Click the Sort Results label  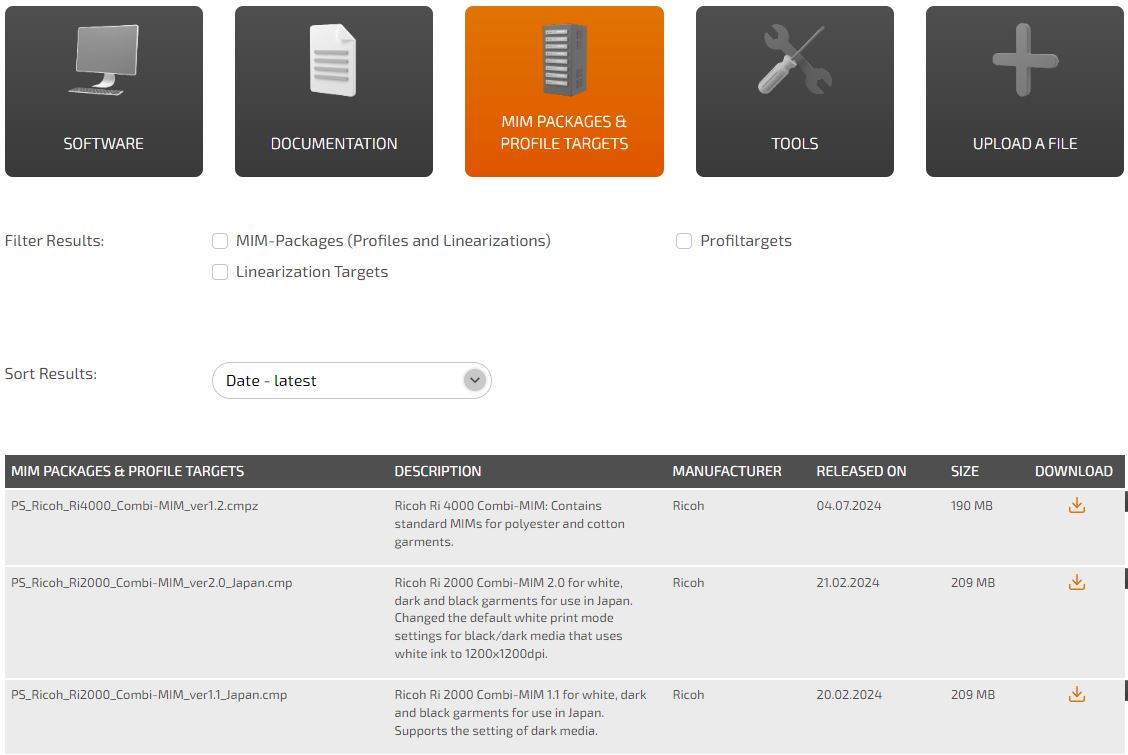pyautogui.click(x=51, y=374)
